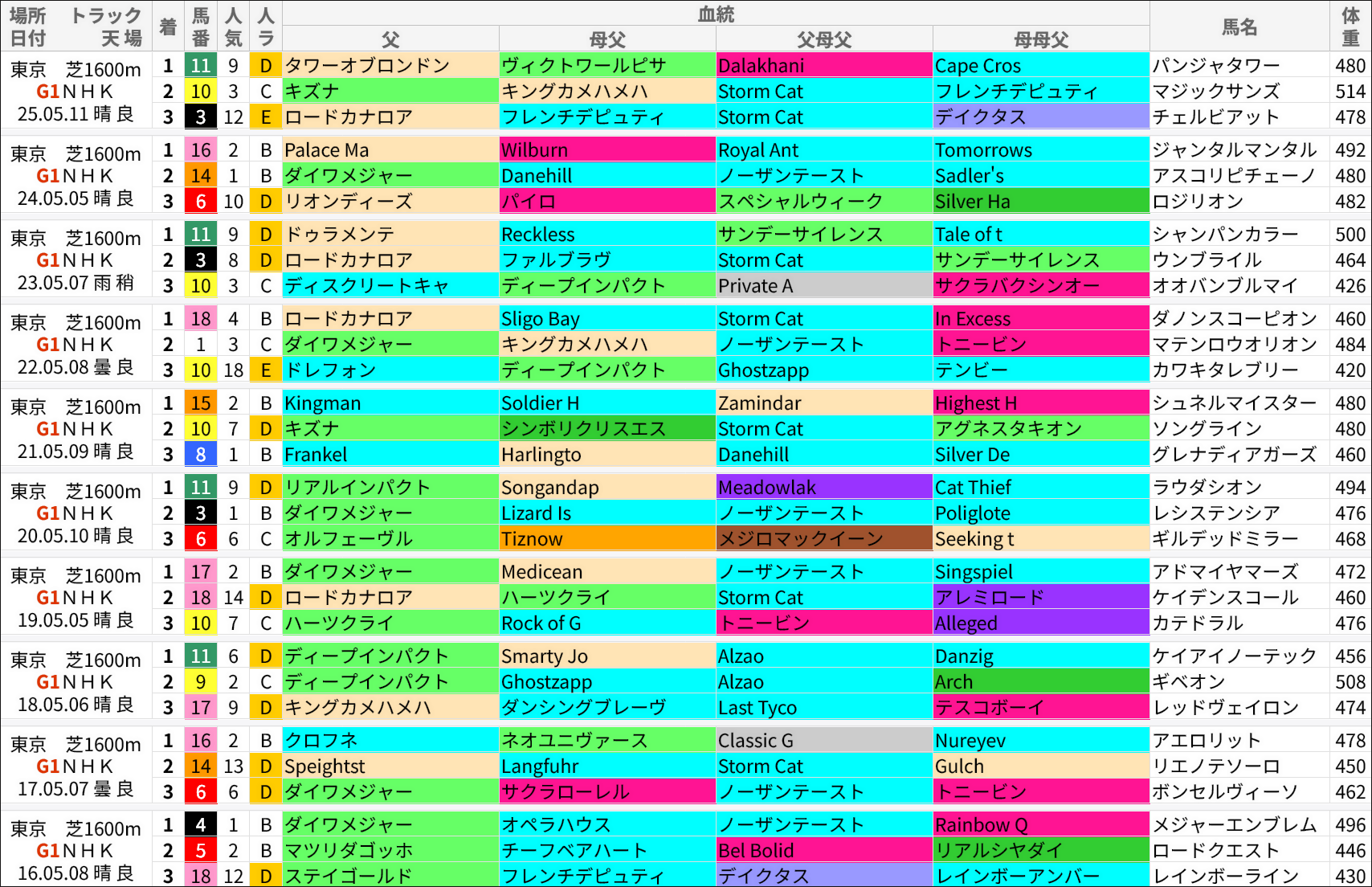Click the 母母父 column header
This screenshot has width=1372, height=887.
[1041, 39]
